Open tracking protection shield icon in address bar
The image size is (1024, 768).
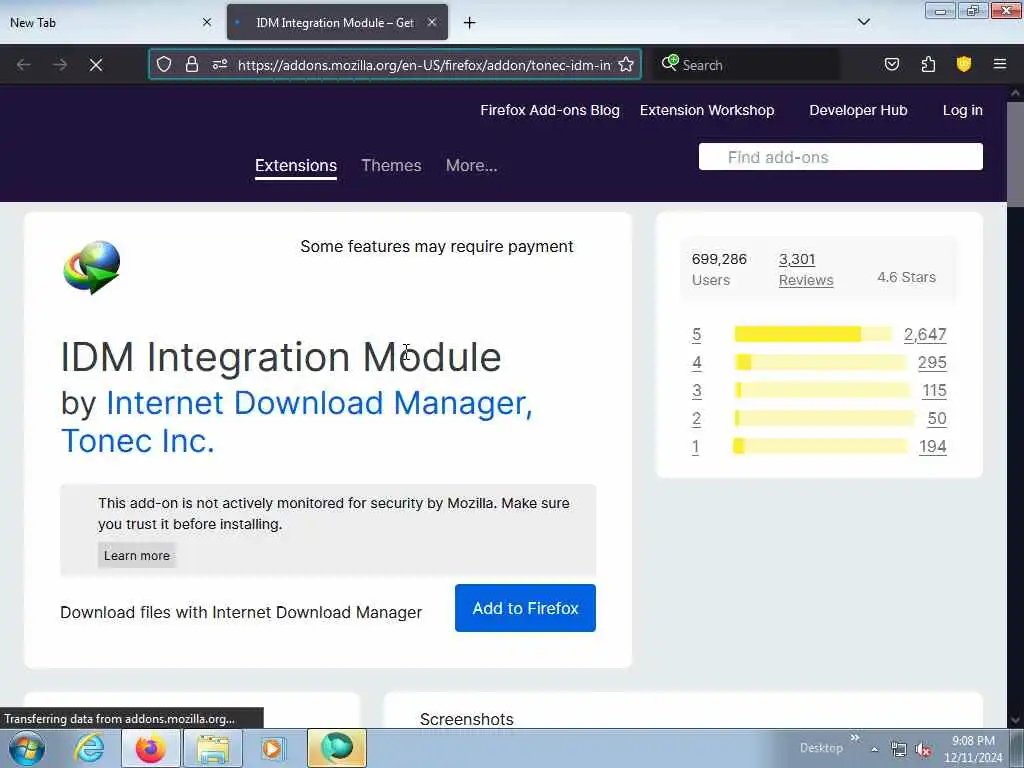[x=164, y=64]
